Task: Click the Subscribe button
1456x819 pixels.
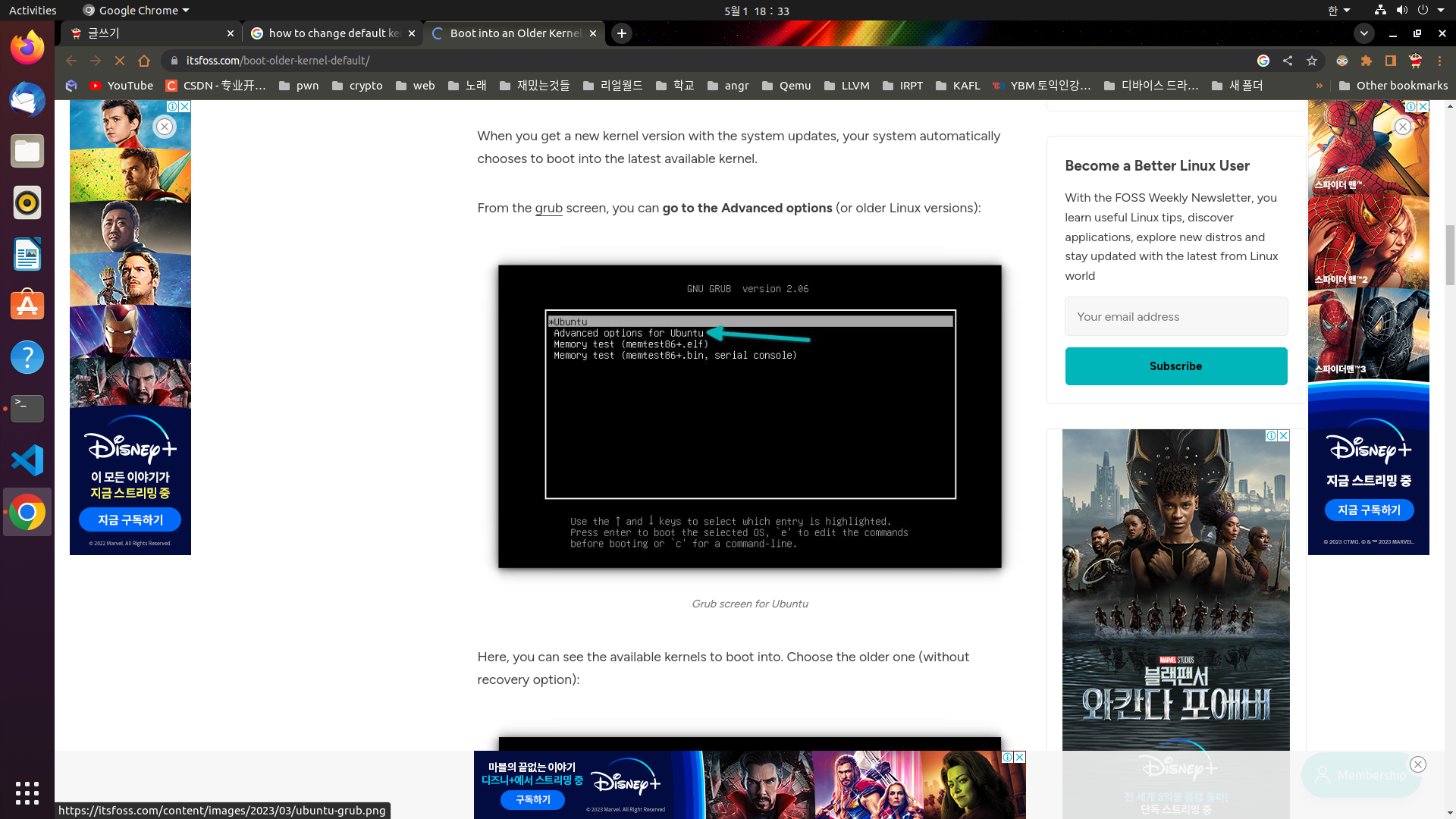Action: pos(1175,366)
